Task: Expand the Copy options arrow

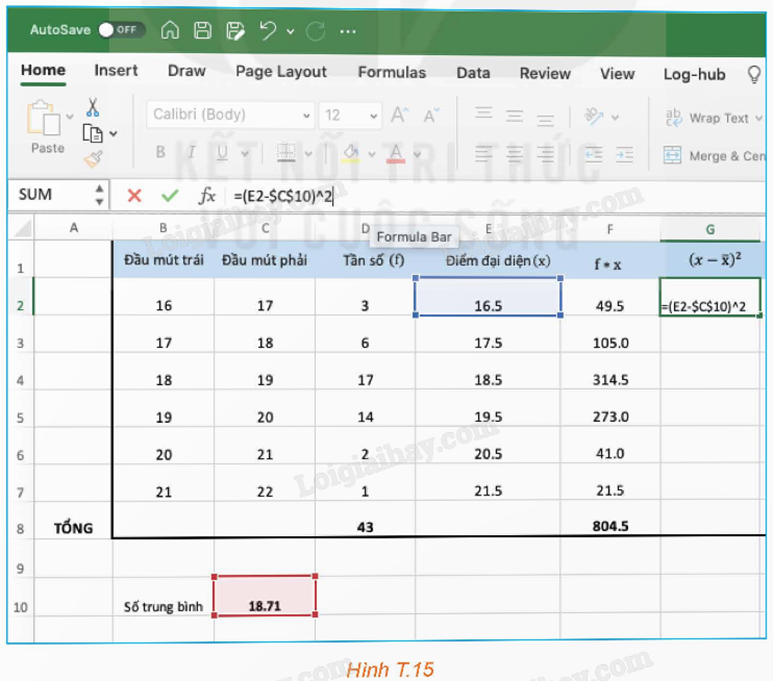Action: 113,134
